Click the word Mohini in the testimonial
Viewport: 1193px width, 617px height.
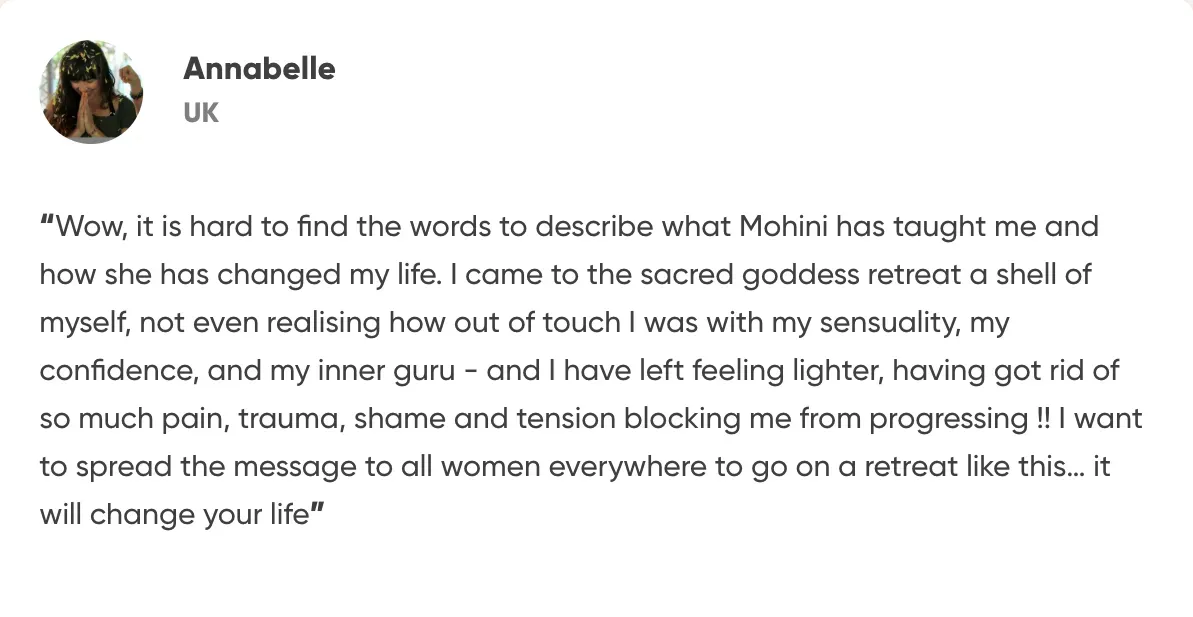(784, 227)
